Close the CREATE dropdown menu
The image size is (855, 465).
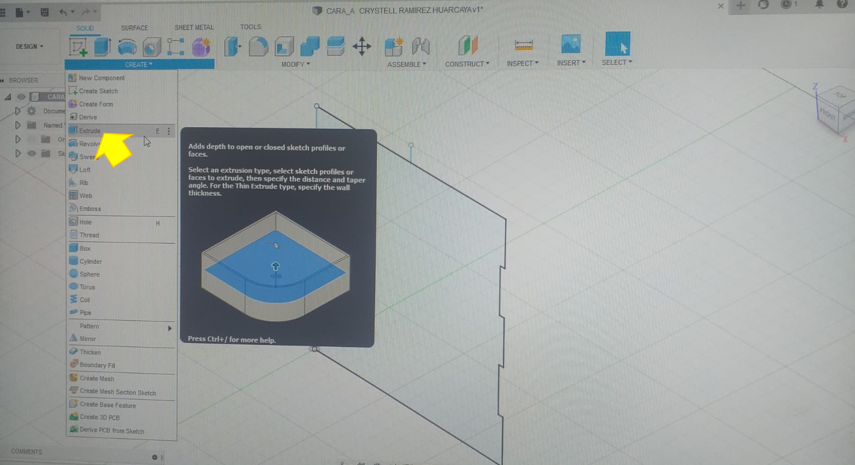139,64
